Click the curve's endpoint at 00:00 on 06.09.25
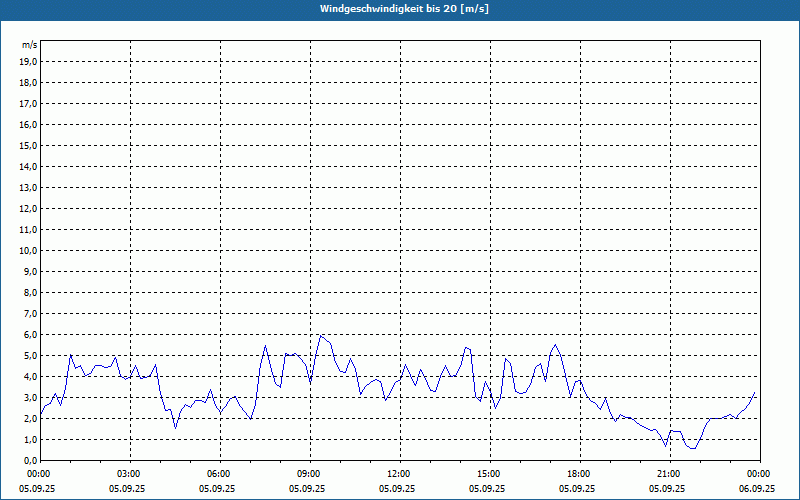 tap(755, 392)
